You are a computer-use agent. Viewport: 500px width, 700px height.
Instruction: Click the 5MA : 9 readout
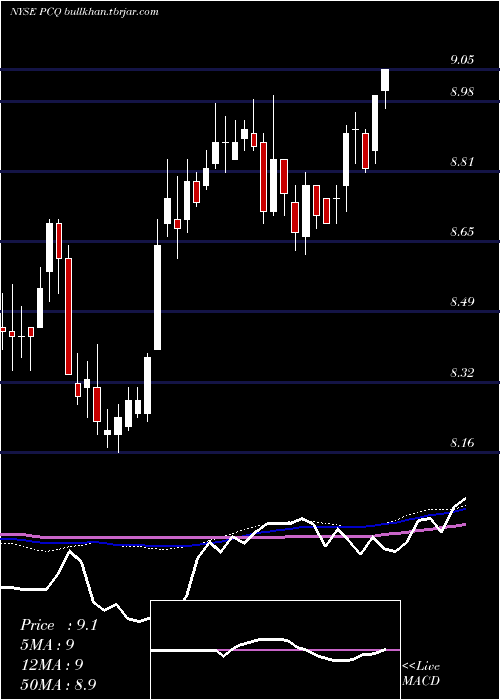(47, 645)
